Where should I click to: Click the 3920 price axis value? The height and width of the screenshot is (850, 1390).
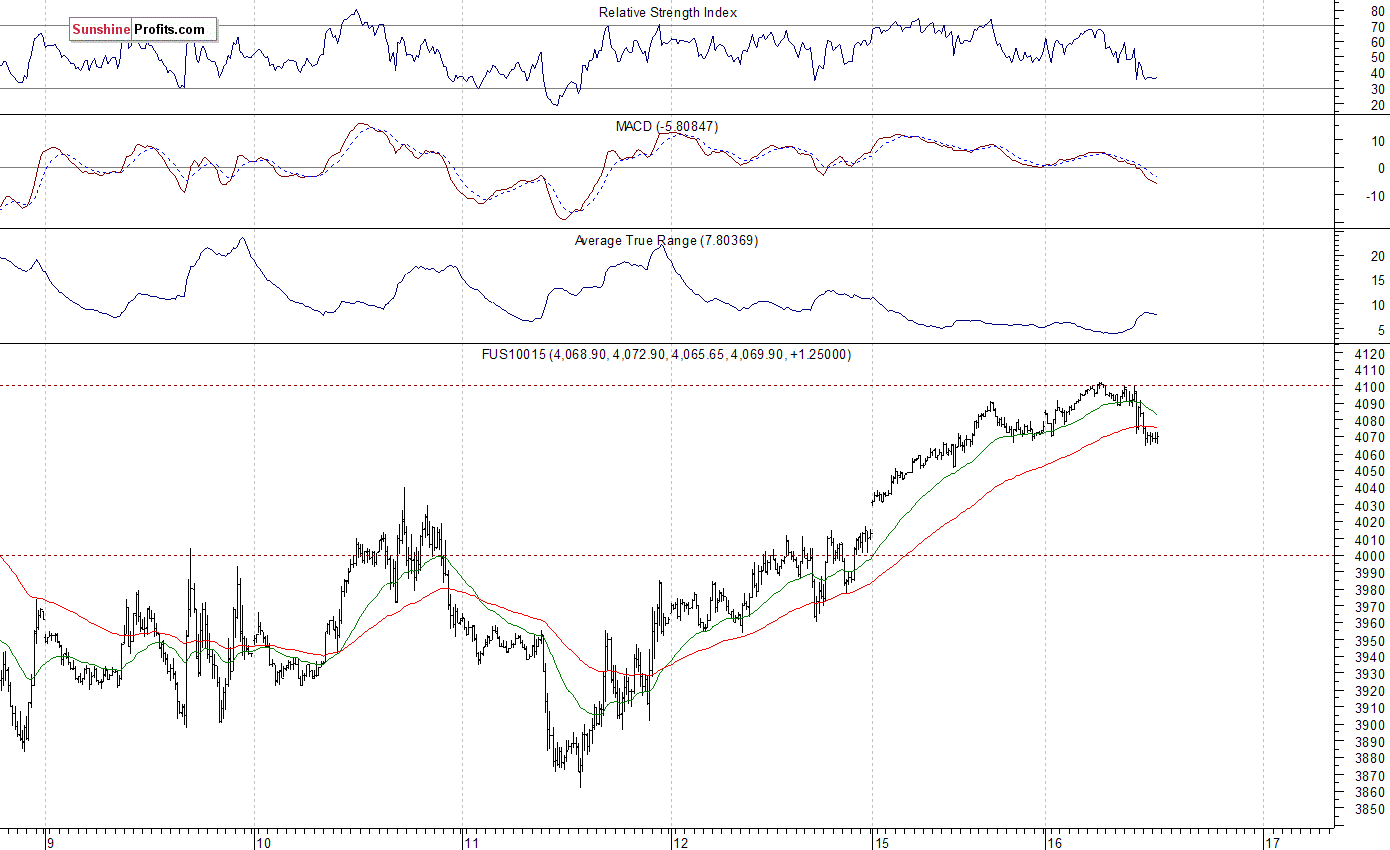[1369, 691]
